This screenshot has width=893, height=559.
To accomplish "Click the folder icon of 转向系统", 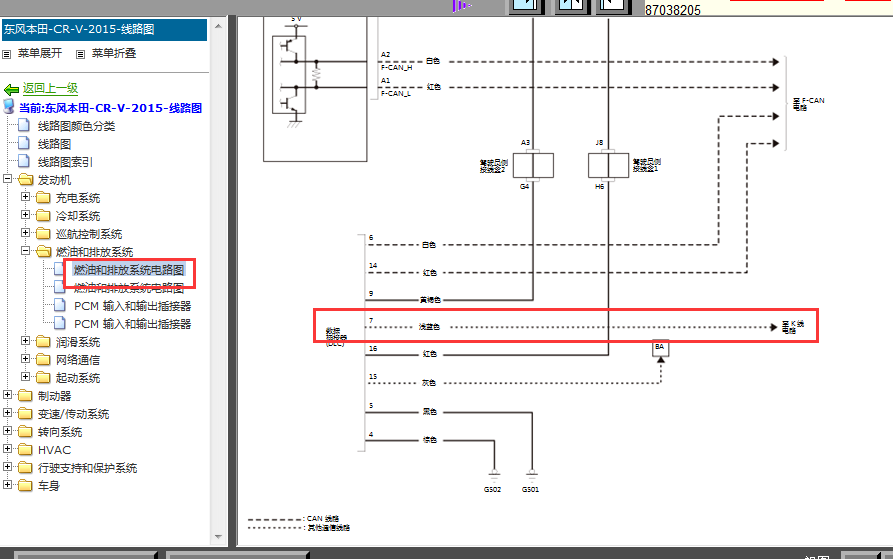I will [x=26, y=431].
